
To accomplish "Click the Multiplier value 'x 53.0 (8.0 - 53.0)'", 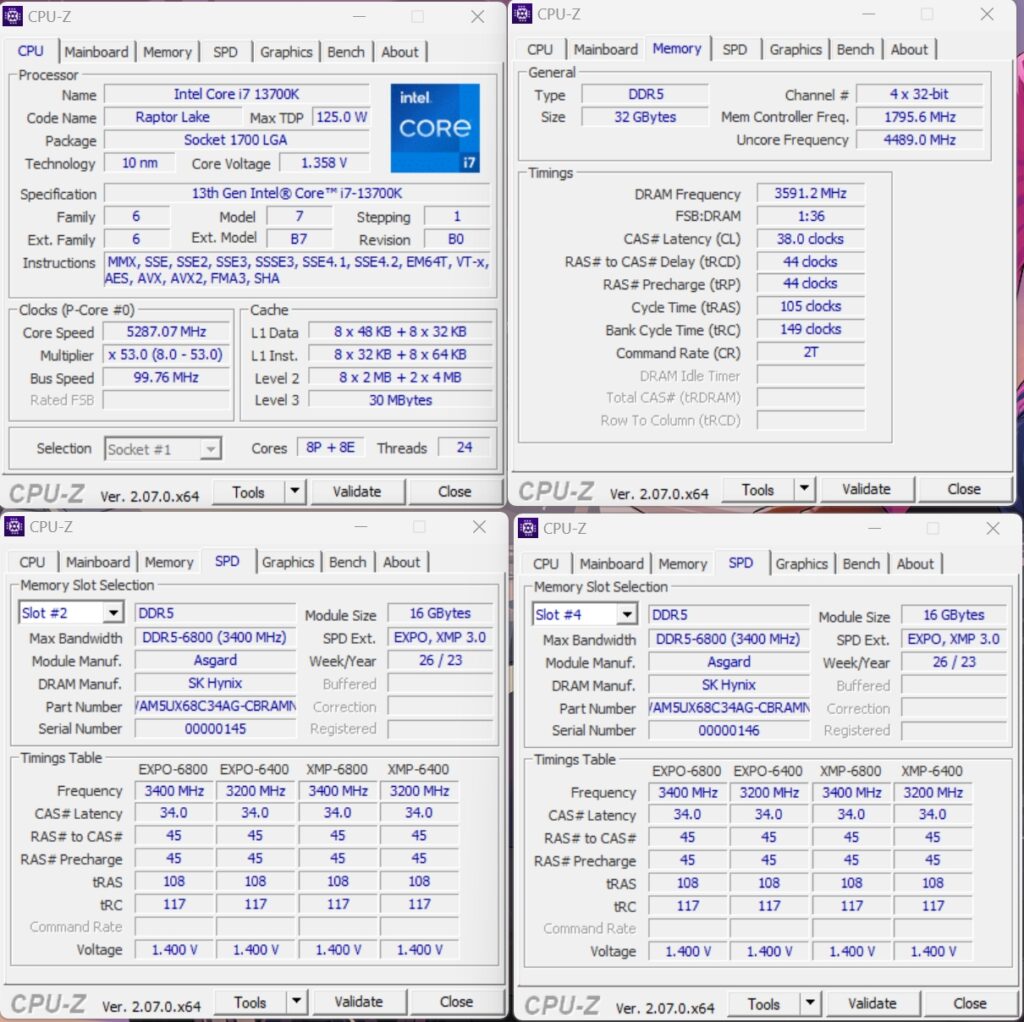I will [x=167, y=355].
